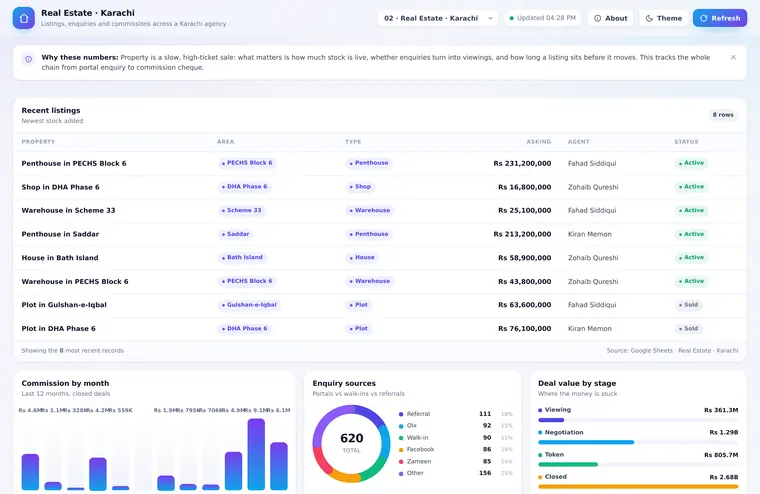The image size is (760, 494).
Task: Select House in Bath Island row
Action: (x=380, y=257)
